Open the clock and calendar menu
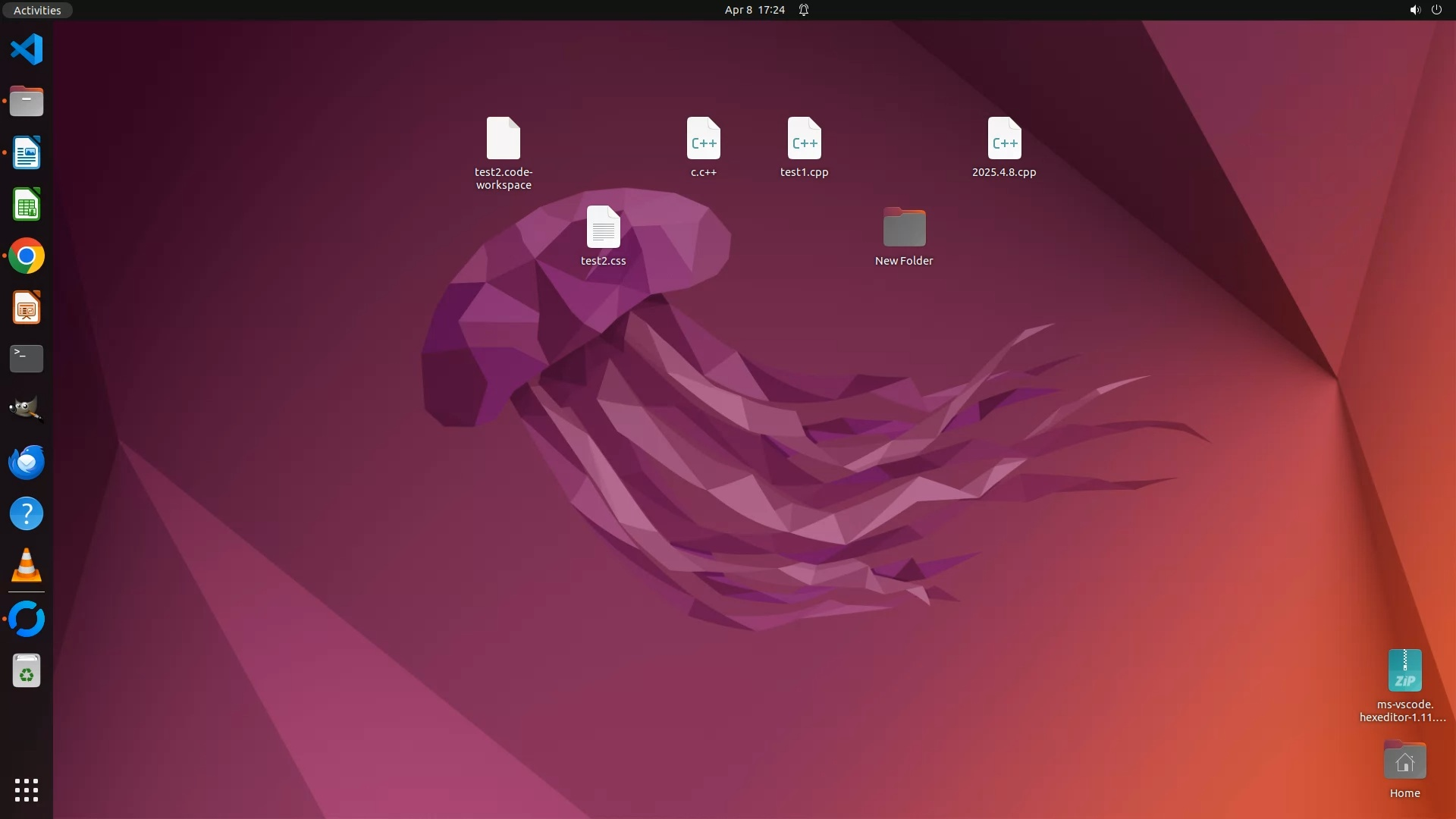Screen dimensions: 1456x819 pos(754,10)
